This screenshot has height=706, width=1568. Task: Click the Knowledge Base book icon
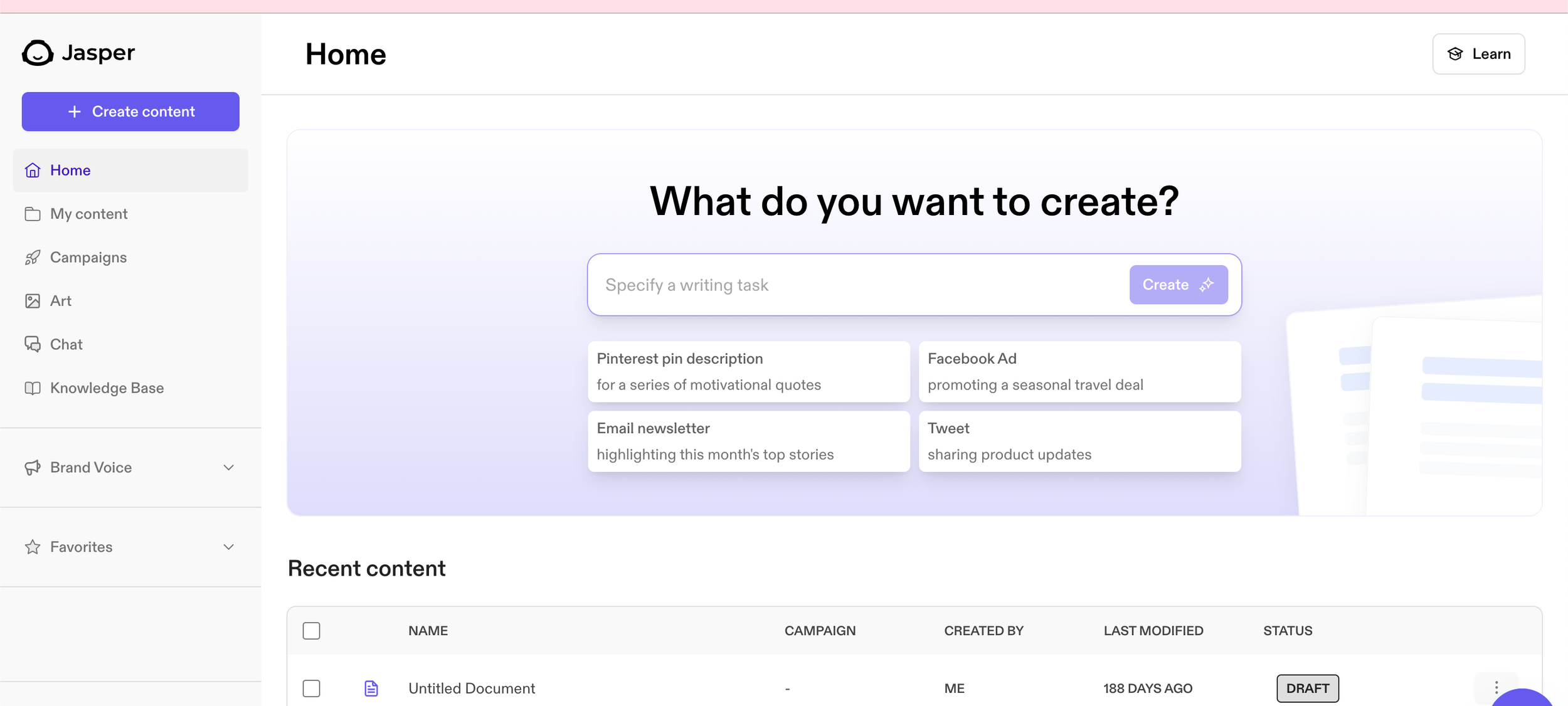33,388
